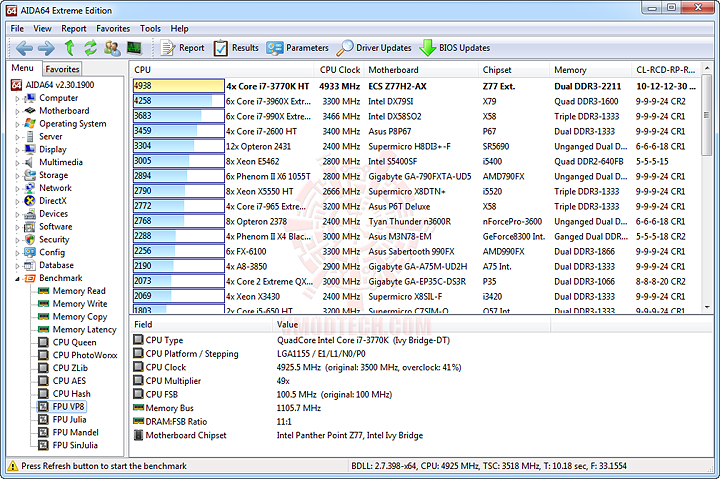The width and height of the screenshot is (720, 479).
Task: Sort by CPU Clock column header
Action: 340,70
